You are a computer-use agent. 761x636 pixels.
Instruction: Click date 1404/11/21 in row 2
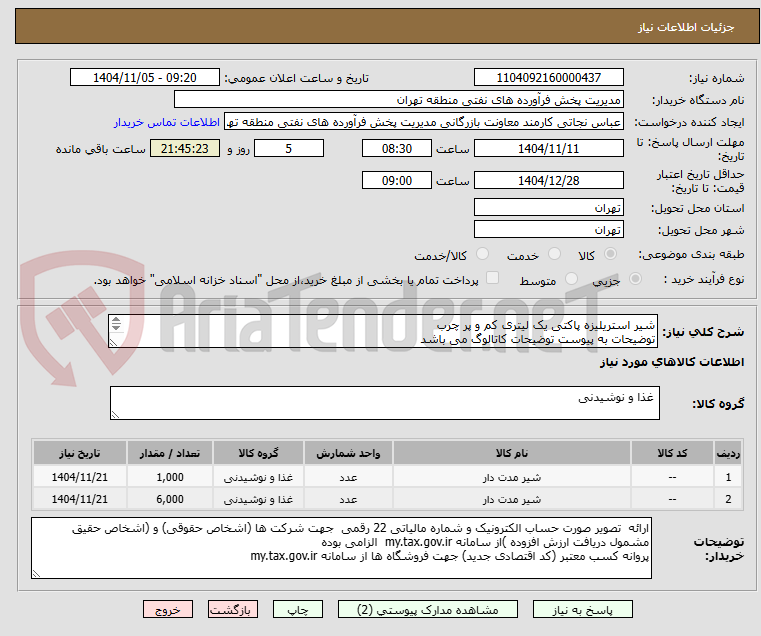pos(80,500)
